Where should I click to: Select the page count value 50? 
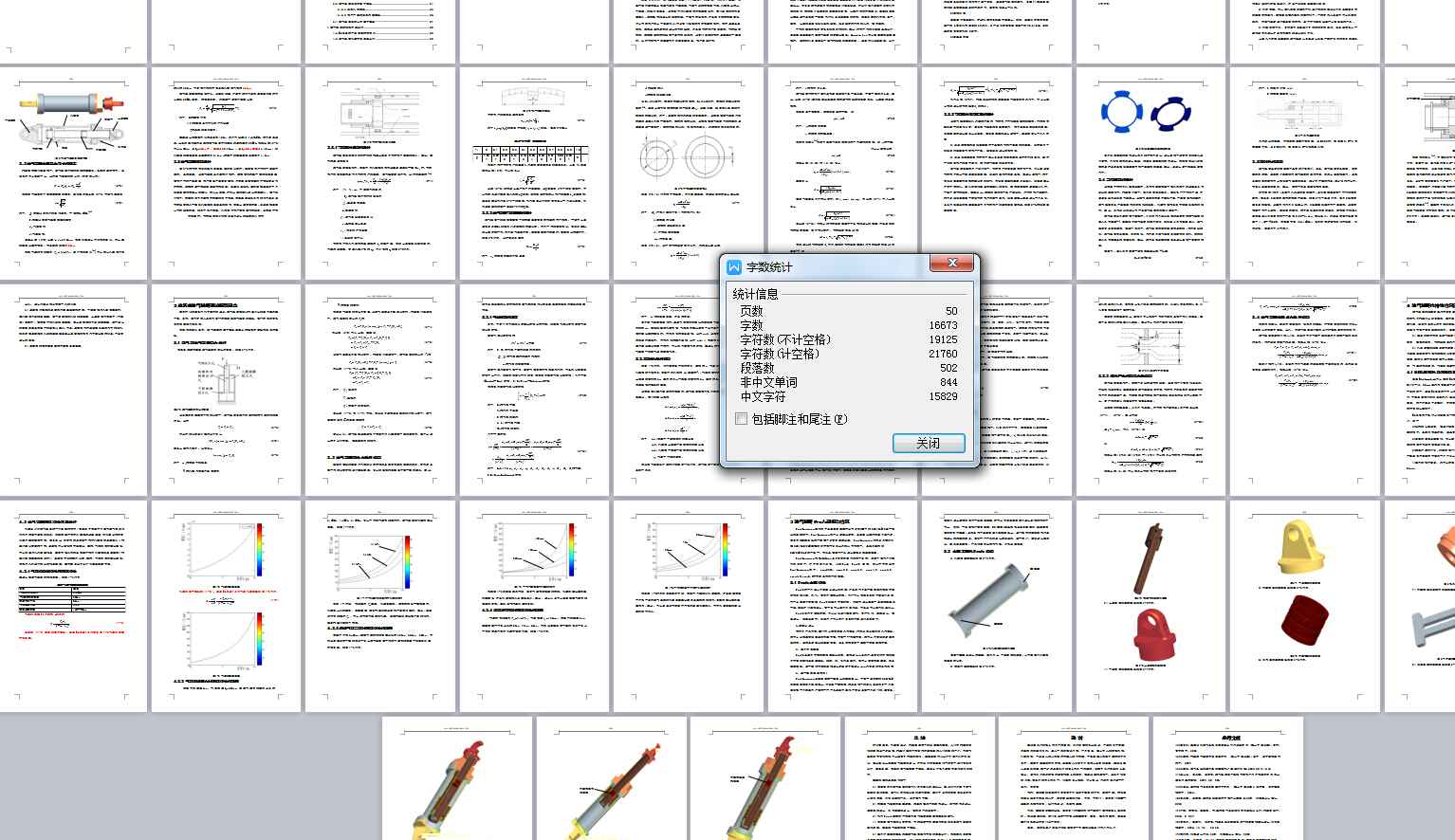coord(951,311)
